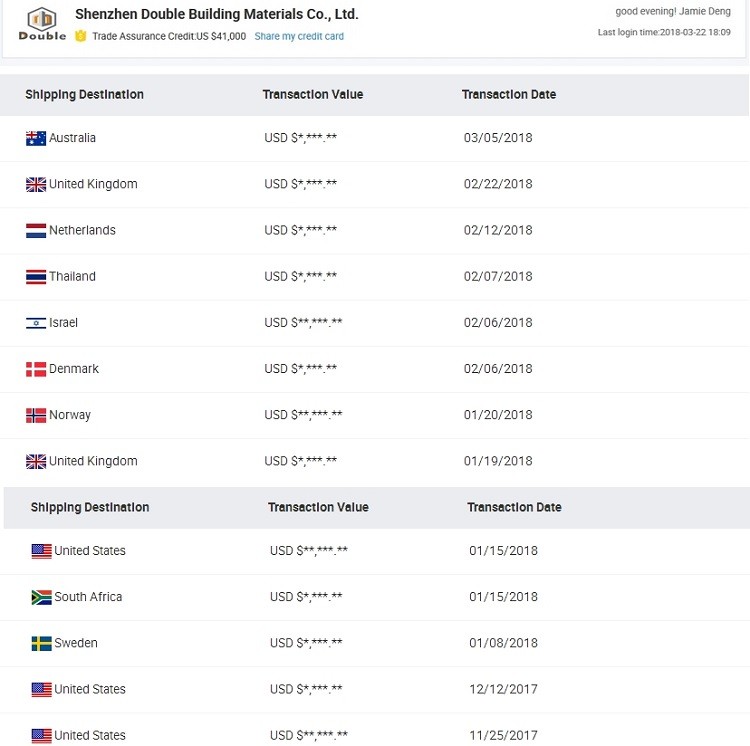Click the Australia flag icon
Image resolution: width=750 pixels, height=746 pixels.
[36, 138]
